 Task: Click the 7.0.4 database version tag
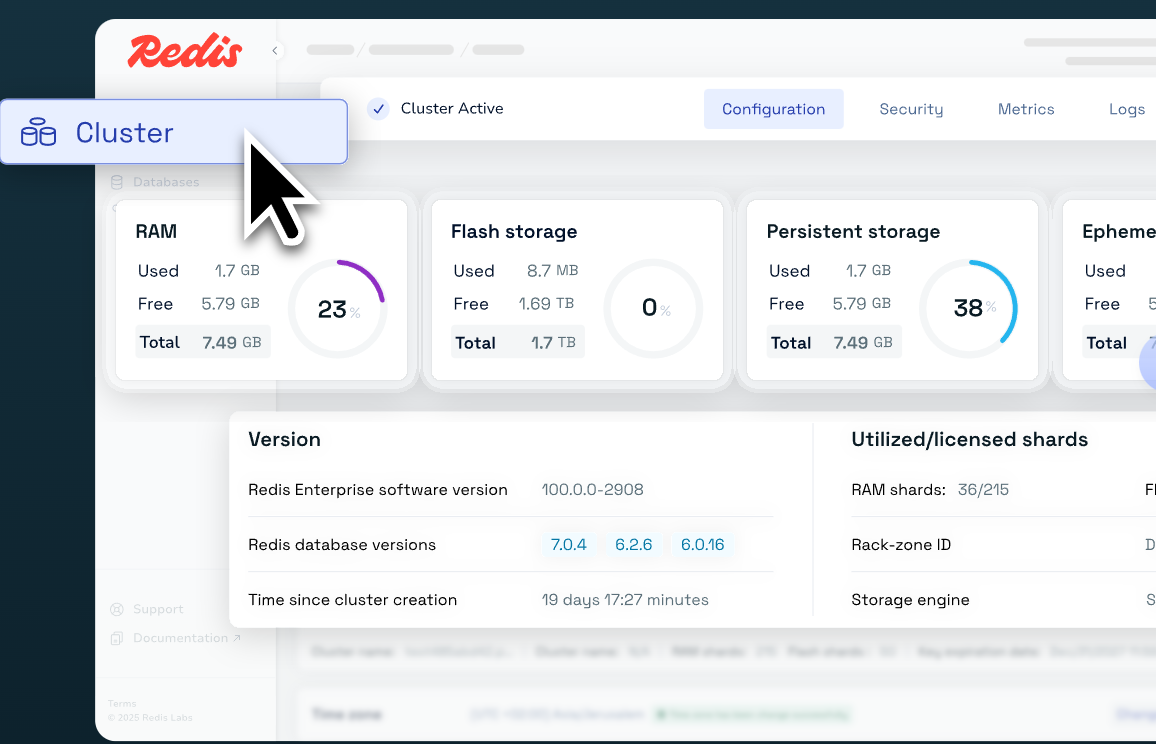click(x=568, y=545)
